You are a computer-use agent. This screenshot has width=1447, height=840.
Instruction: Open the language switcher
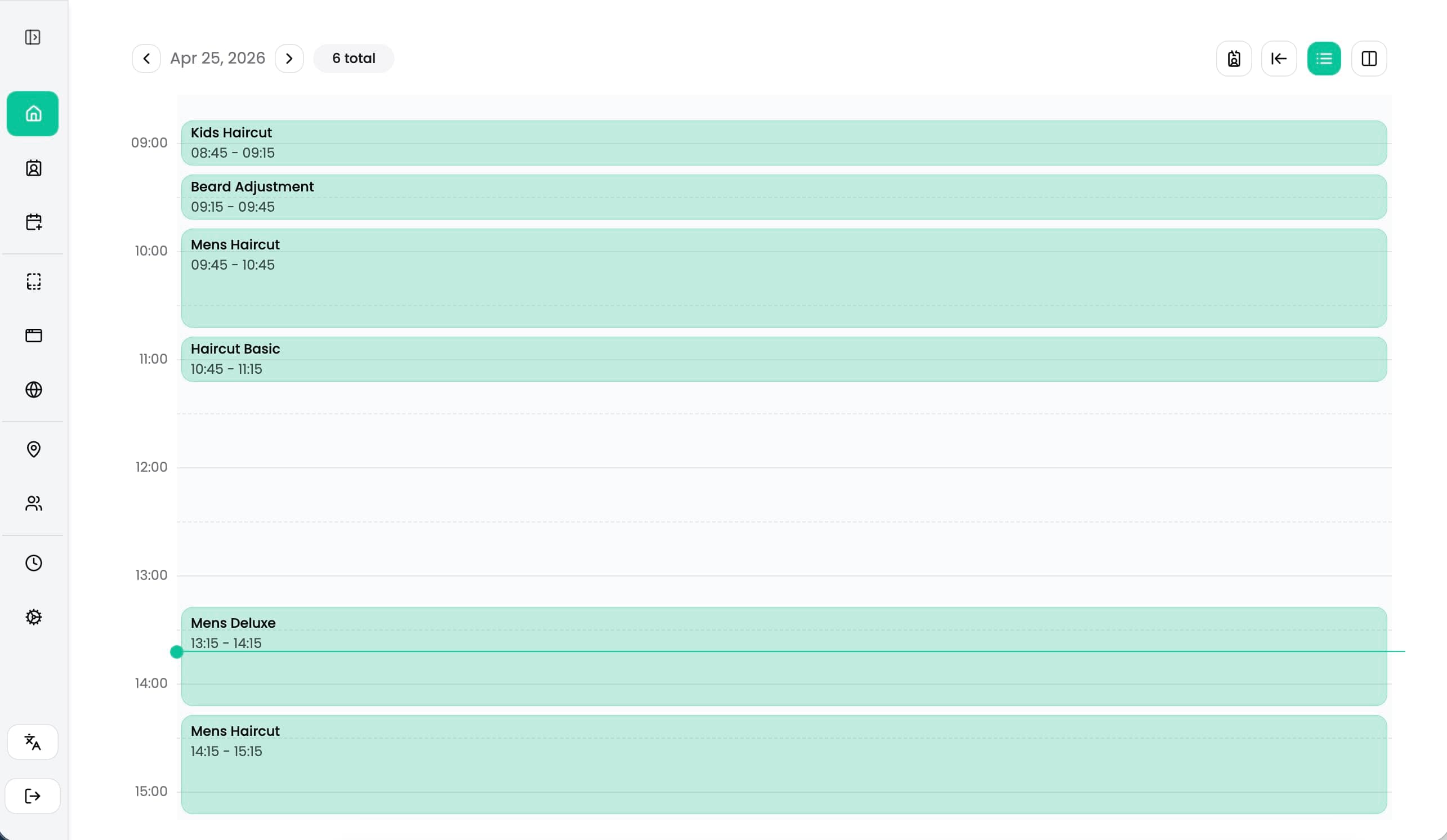click(x=32, y=742)
